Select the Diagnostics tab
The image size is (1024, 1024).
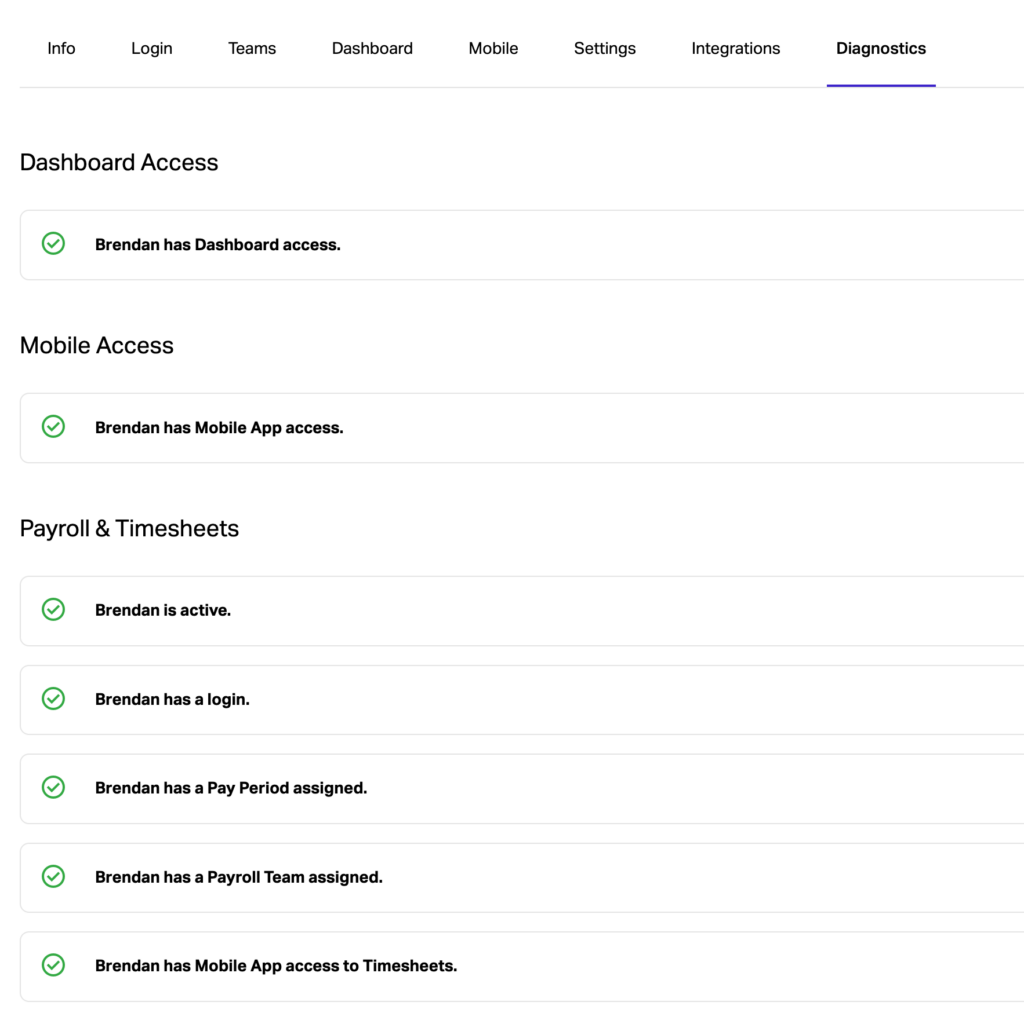coord(881,48)
